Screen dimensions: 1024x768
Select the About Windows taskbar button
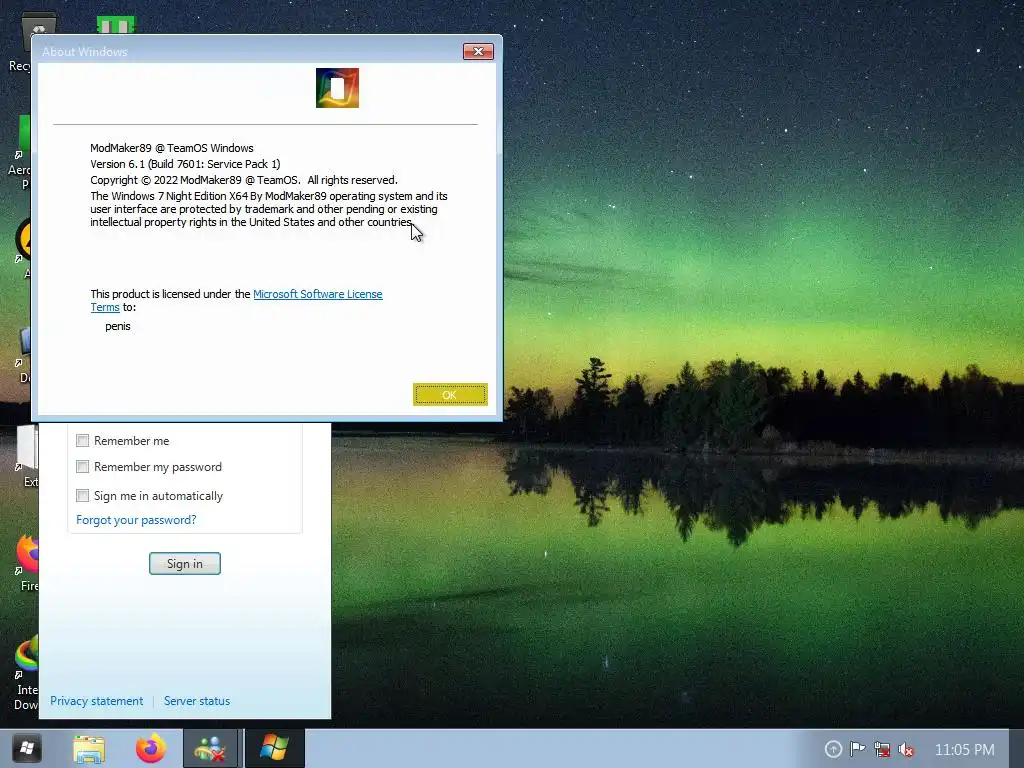[x=274, y=749]
